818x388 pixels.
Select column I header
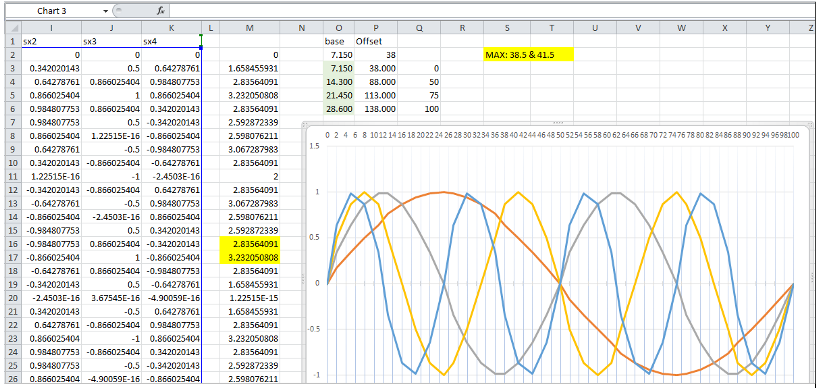51,28
